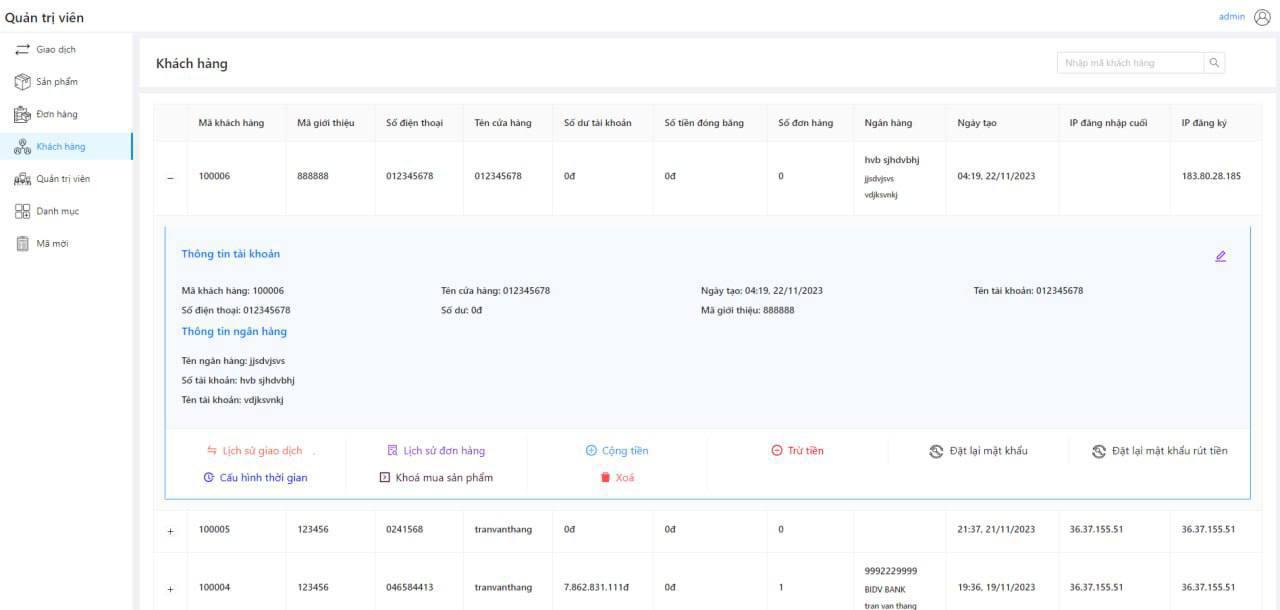Open the admin user avatar icon

click(x=1262, y=17)
